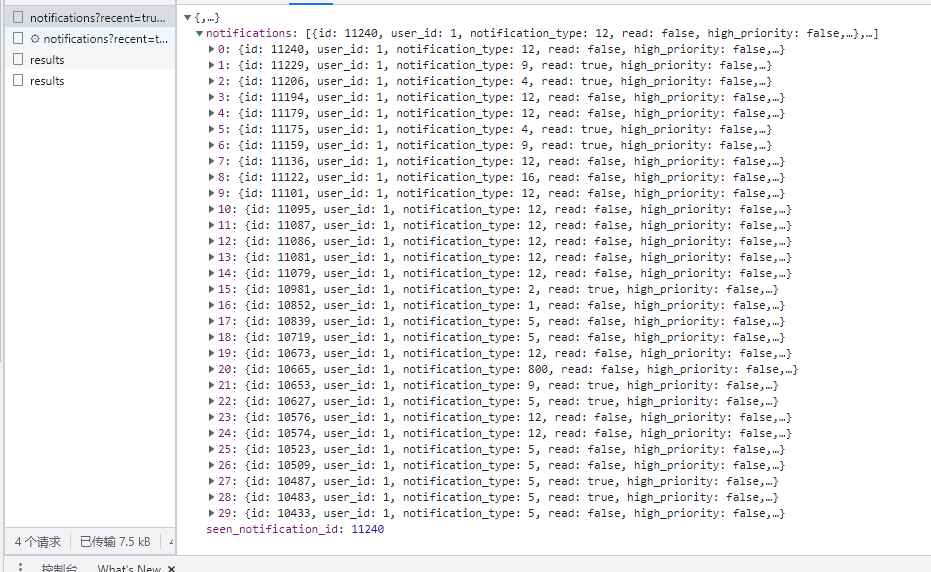Collapse the root object triangle
Viewport: 931px width, 572px height.
(x=188, y=18)
